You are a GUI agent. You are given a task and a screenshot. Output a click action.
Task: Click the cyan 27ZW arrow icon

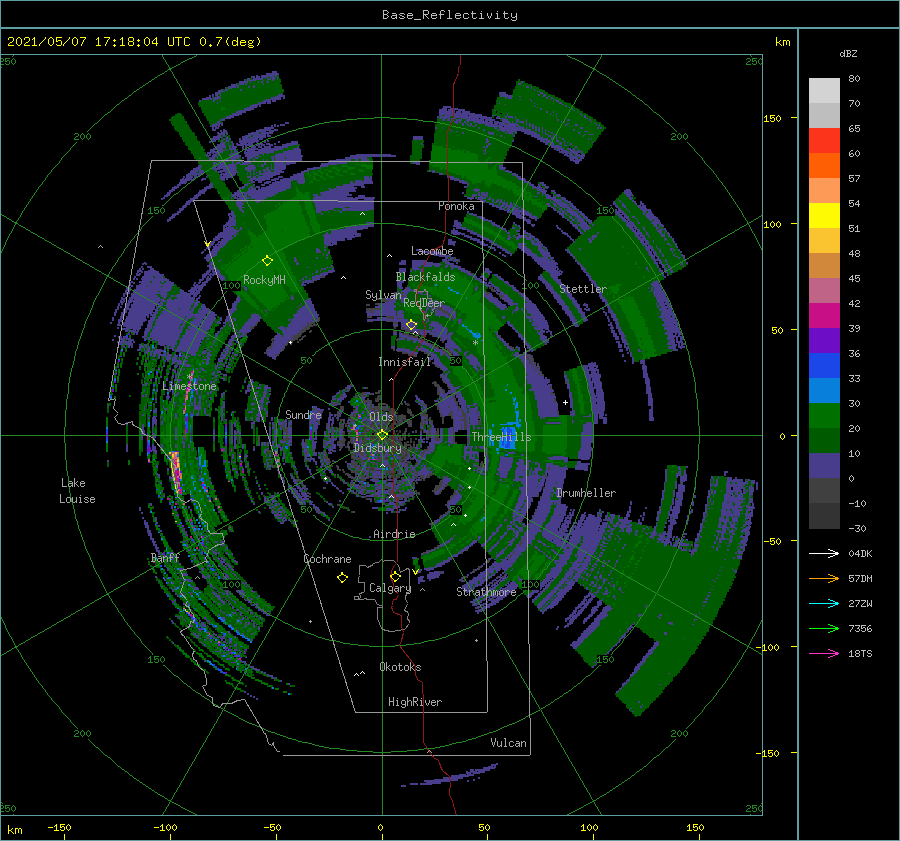point(824,603)
